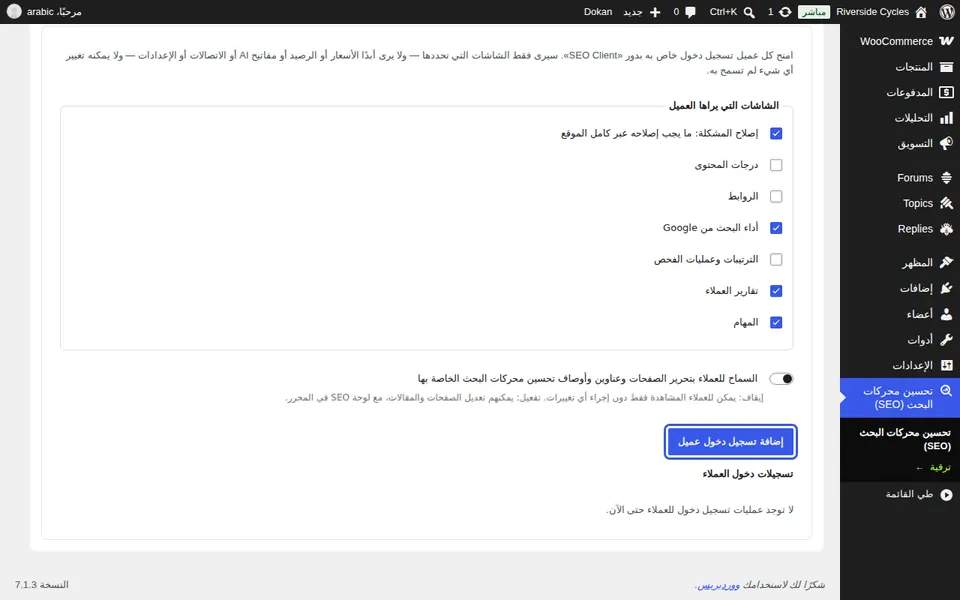Screen dimensions: 960x600
Task: Open the comments bubble icon
Action: 691,12
